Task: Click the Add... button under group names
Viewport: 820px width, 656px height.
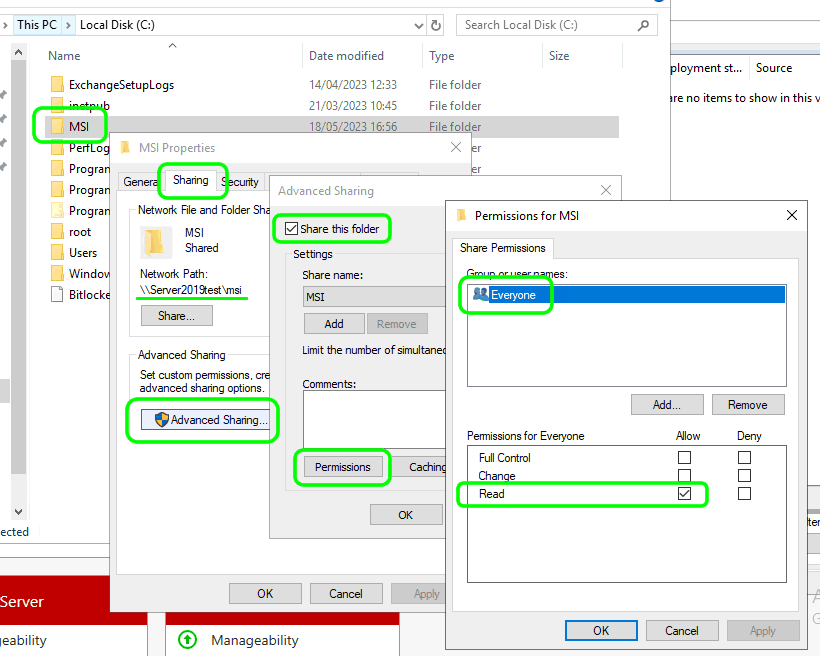Action: point(667,405)
